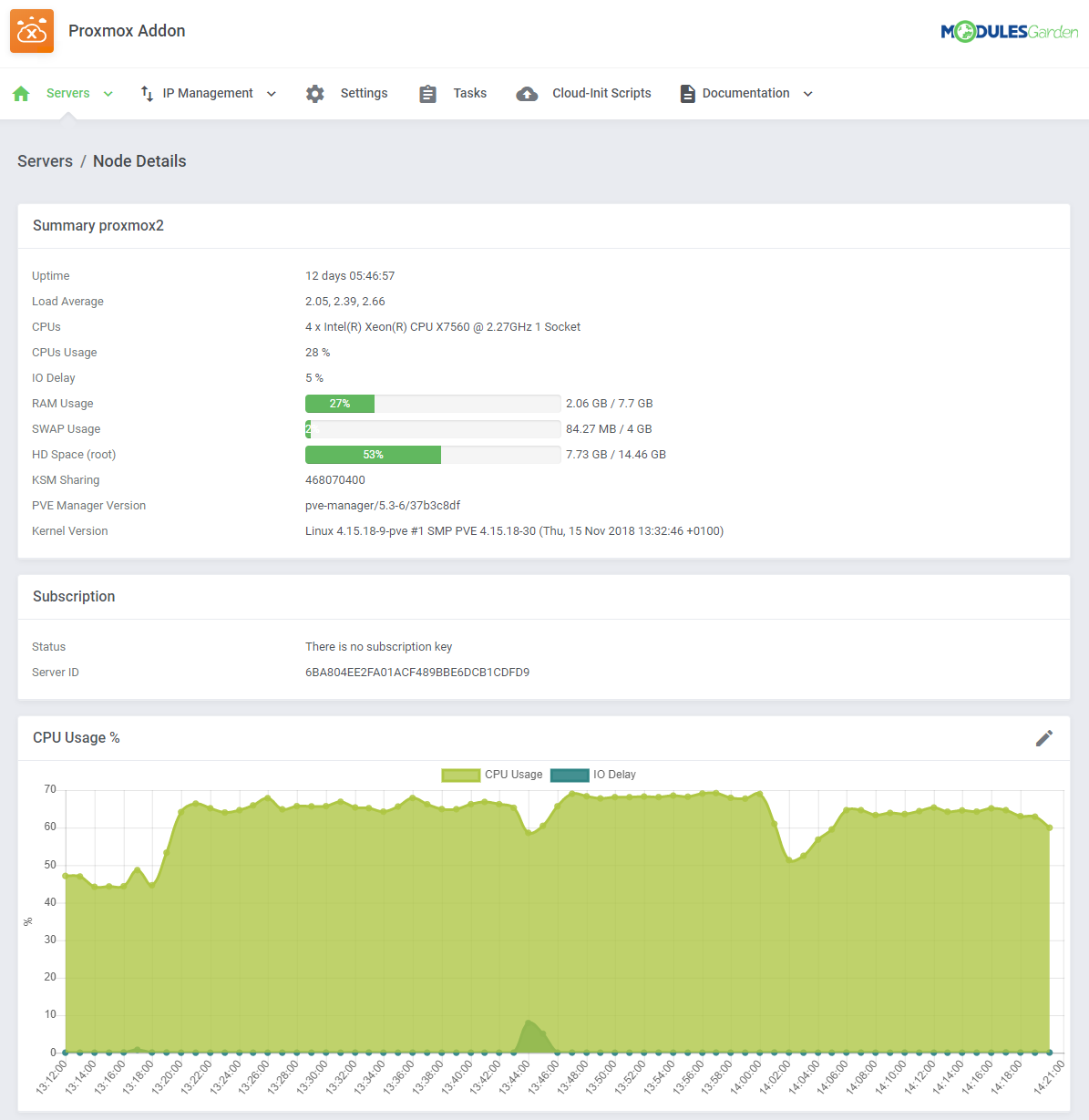Click pve-manager/5.3-6/37b3c8df version text
The width and height of the screenshot is (1089, 1120).
[383, 506]
